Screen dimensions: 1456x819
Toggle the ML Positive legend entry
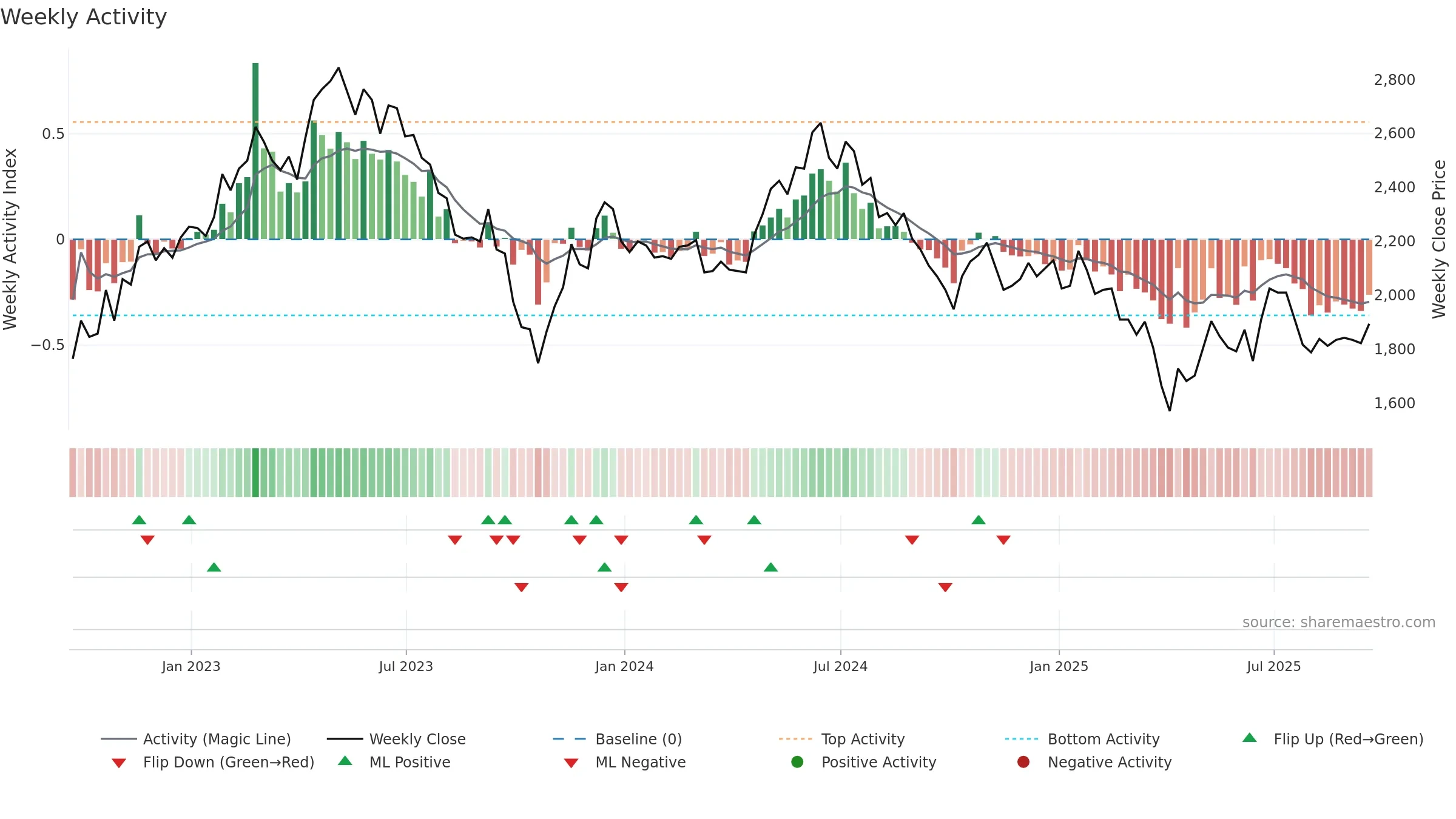(x=394, y=762)
